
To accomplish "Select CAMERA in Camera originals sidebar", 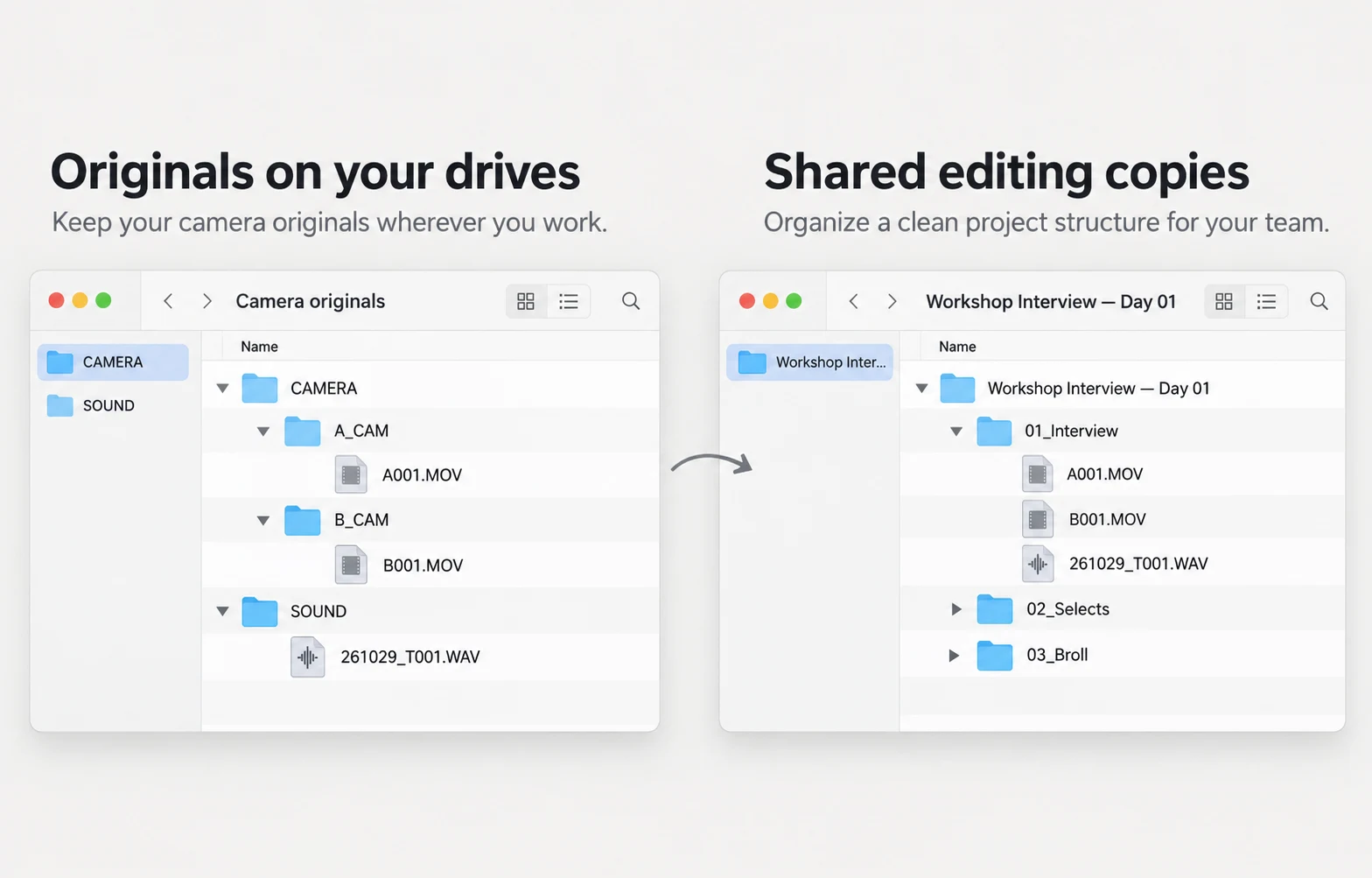I will tap(113, 362).
